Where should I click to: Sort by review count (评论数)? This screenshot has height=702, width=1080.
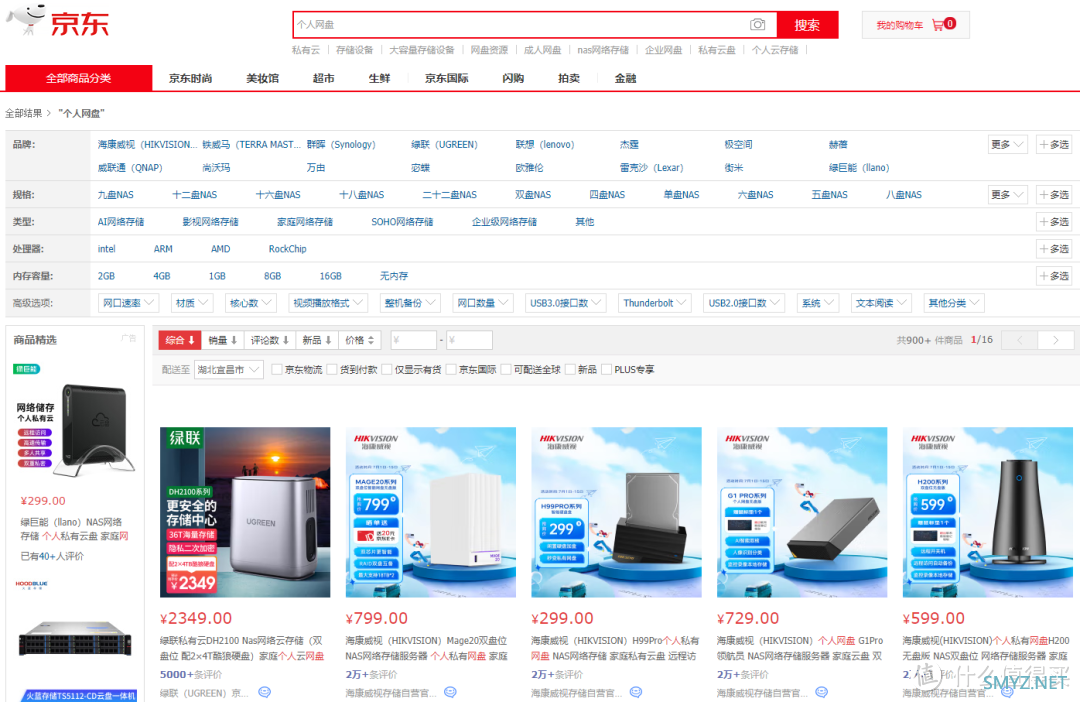point(269,340)
